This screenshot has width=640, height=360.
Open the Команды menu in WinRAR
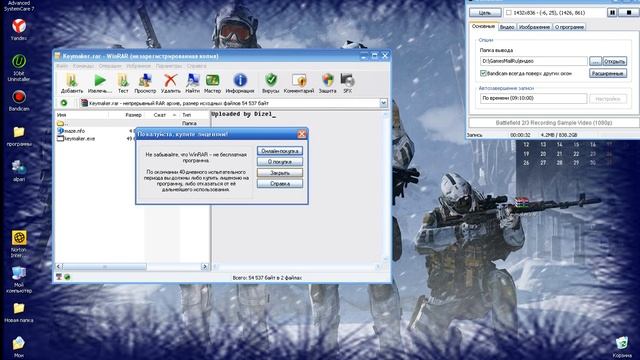[83, 66]
